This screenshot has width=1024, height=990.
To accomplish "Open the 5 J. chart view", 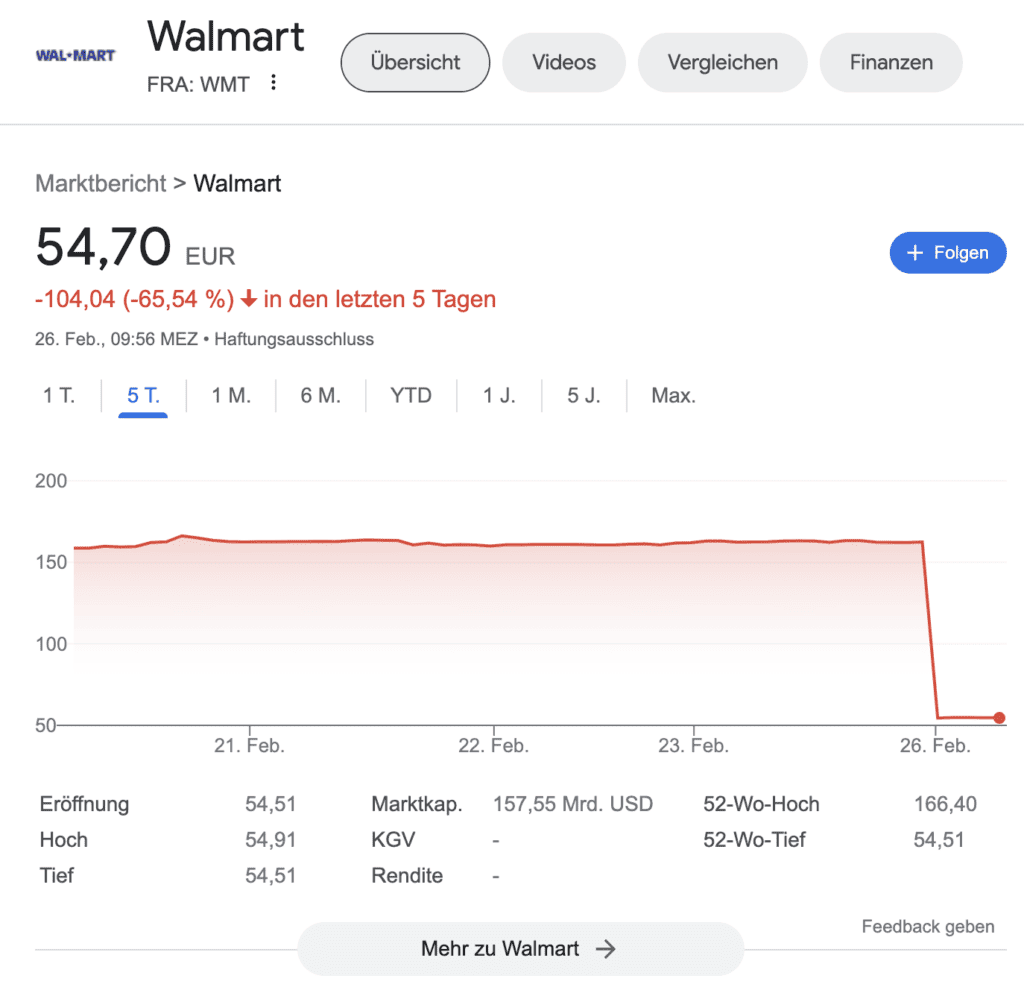I will point(583,395).
